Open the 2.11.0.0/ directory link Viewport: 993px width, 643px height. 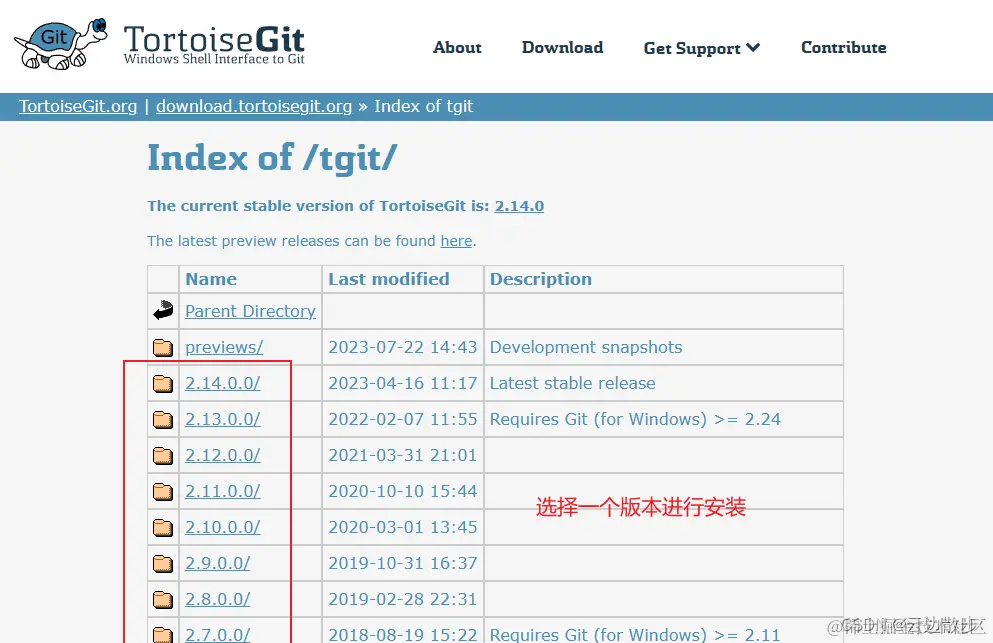click(x=223, y=492)
